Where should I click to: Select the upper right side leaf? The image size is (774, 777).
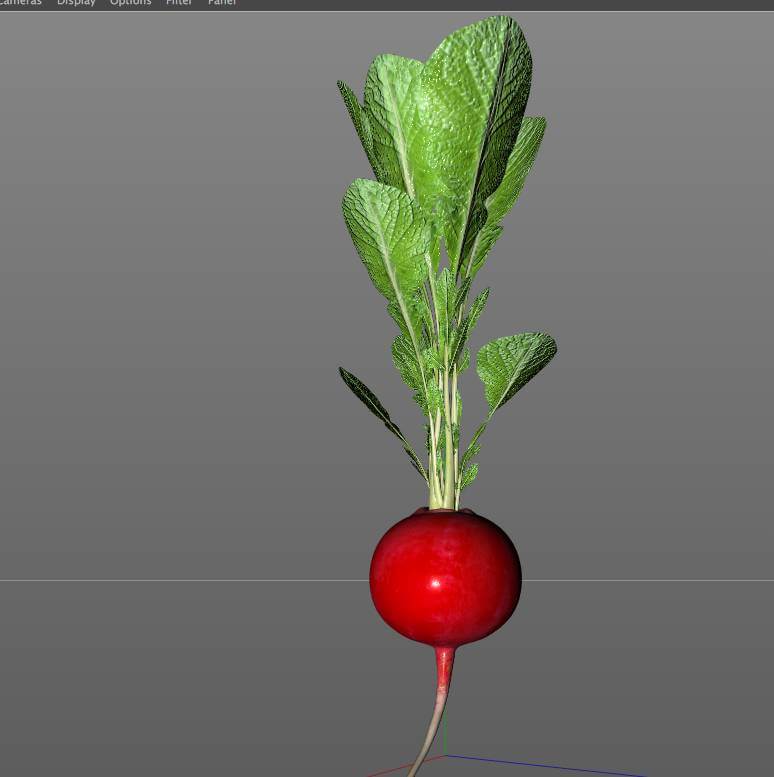522,165
